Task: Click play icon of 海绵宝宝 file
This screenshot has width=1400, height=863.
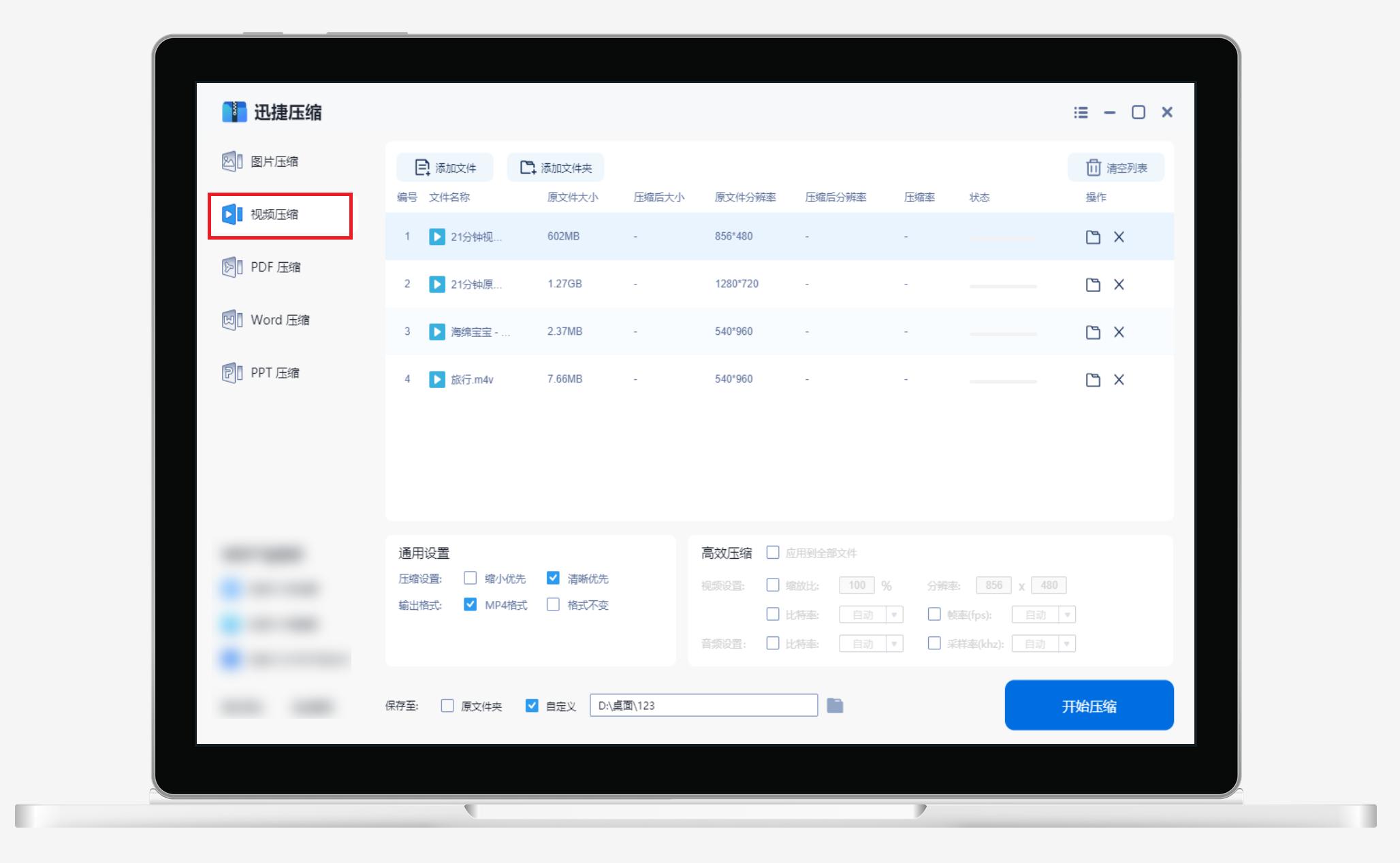Action: [x=436, y=332]
